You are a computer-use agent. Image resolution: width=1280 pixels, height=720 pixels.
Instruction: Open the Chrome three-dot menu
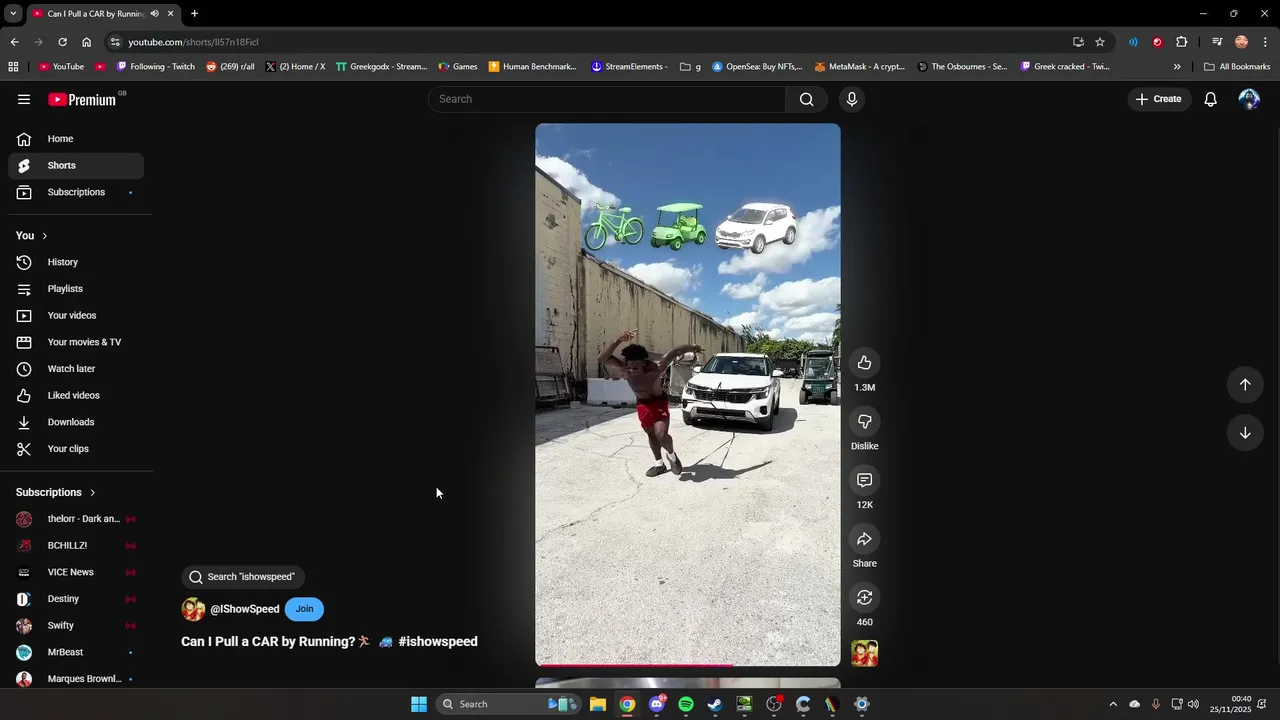[1266, 42]
